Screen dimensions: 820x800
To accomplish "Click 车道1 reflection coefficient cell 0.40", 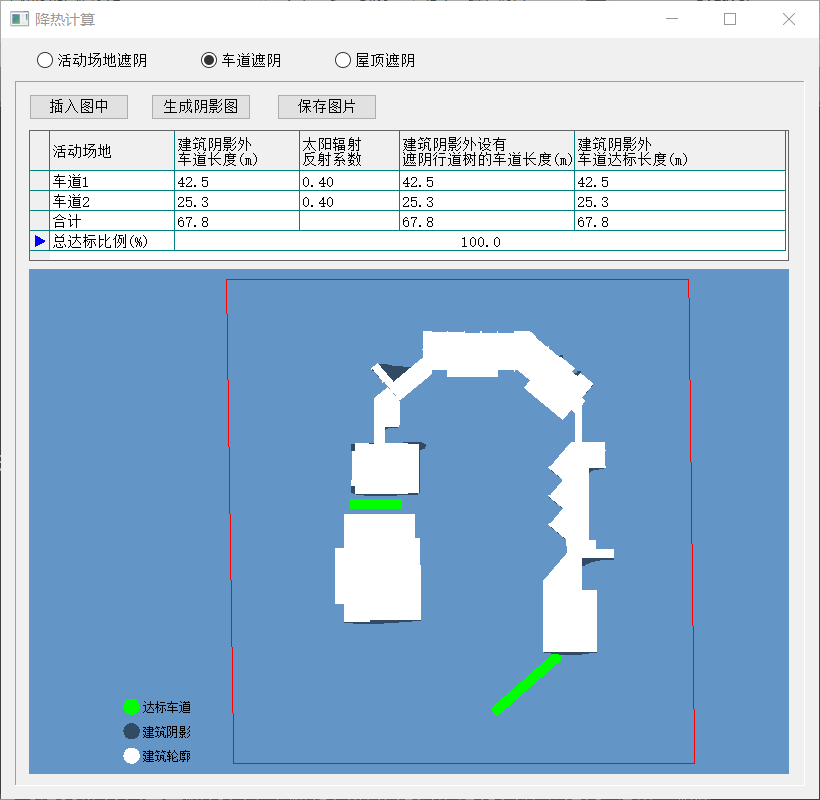I will 348,182.
